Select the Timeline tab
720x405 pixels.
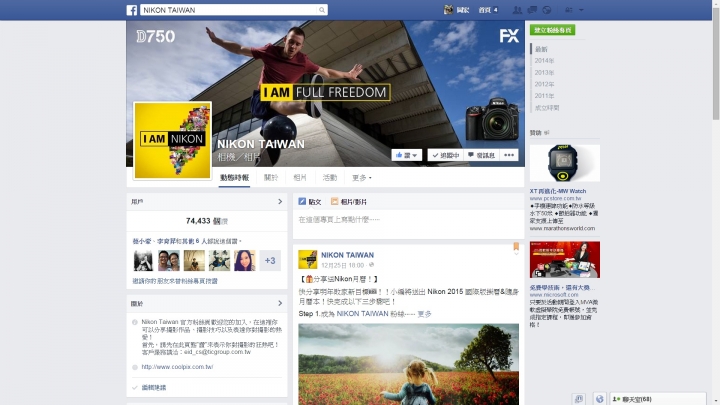[235, 178]
